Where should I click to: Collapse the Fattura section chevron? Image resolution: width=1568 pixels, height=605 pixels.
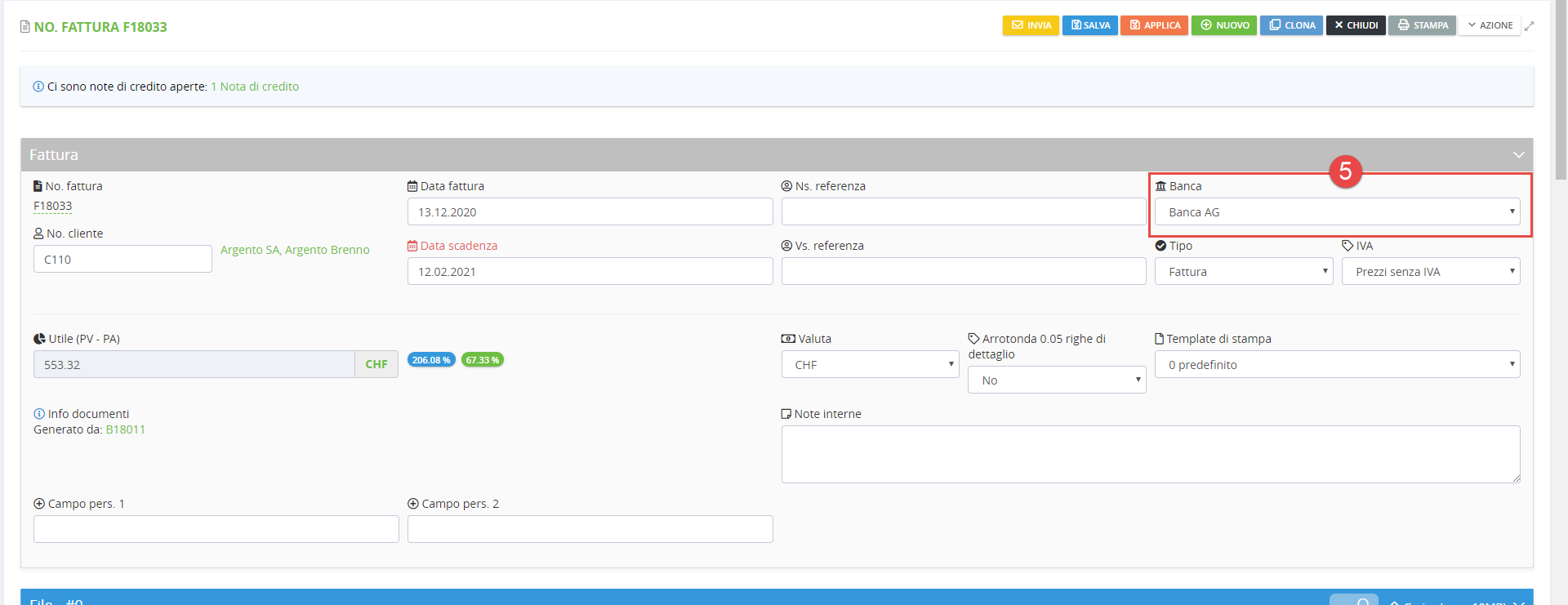1518,155
